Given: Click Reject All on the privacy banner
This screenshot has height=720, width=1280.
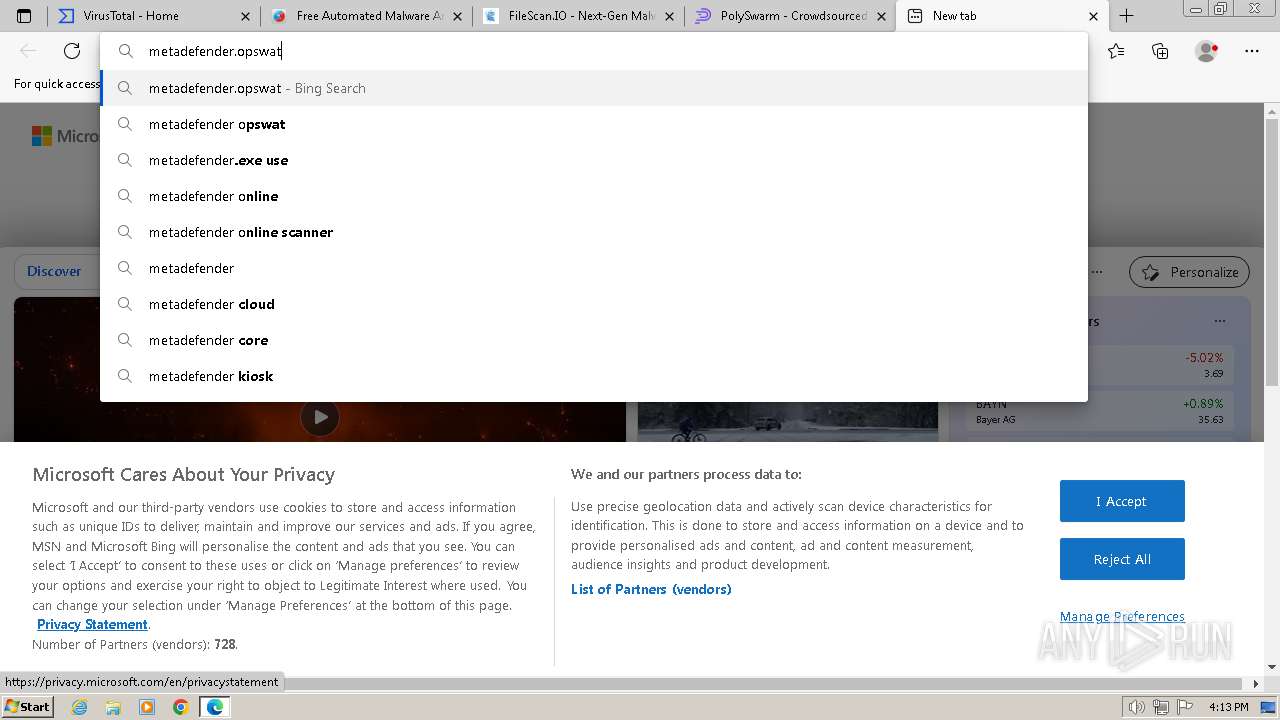Looking at the screenshot, I should [1122, 559].
